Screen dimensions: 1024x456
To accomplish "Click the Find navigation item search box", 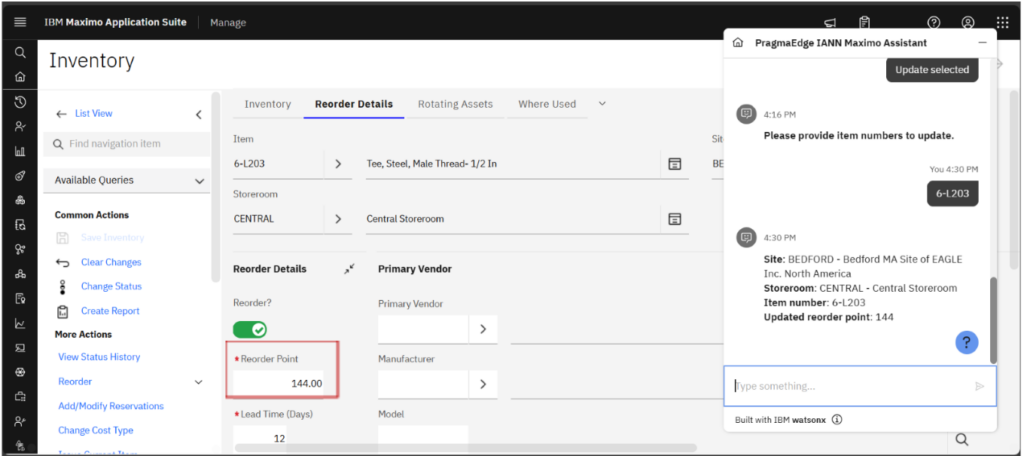I will point(127,144).
